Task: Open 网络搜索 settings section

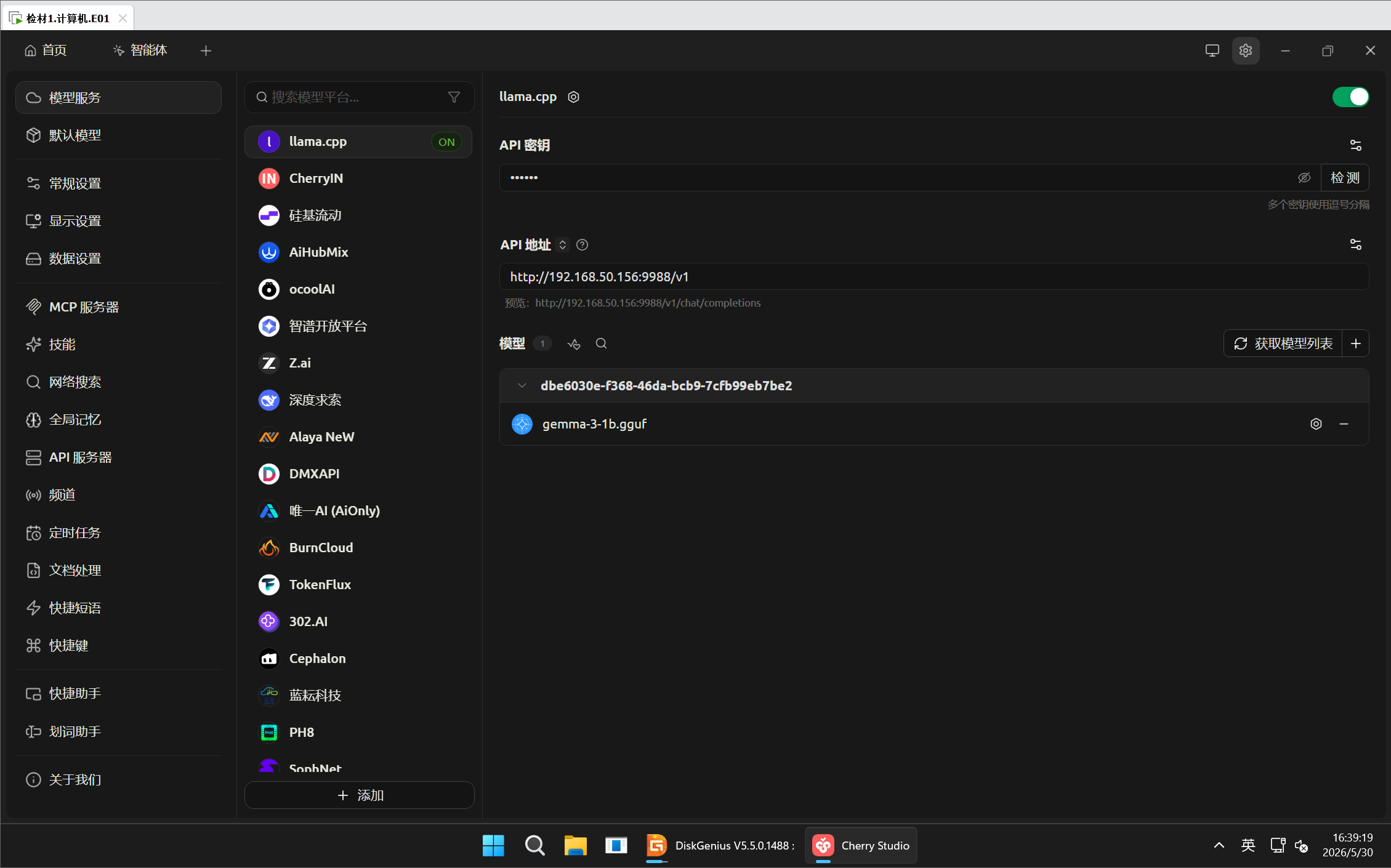Action: point(118,382)
